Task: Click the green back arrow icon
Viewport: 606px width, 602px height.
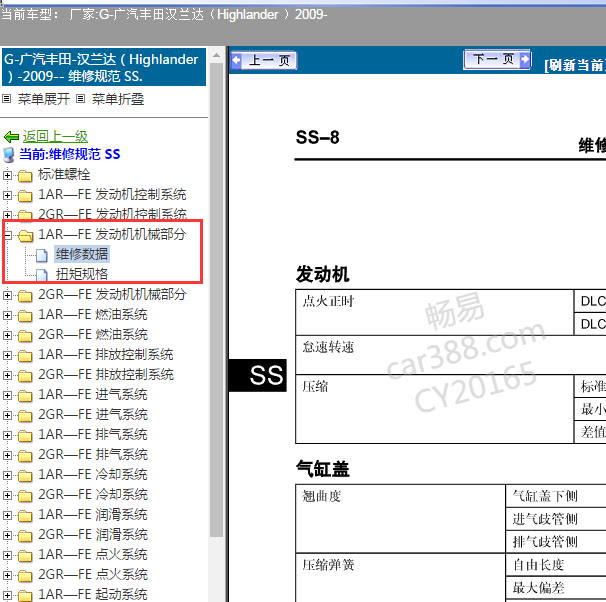Action: pos(11,137)
